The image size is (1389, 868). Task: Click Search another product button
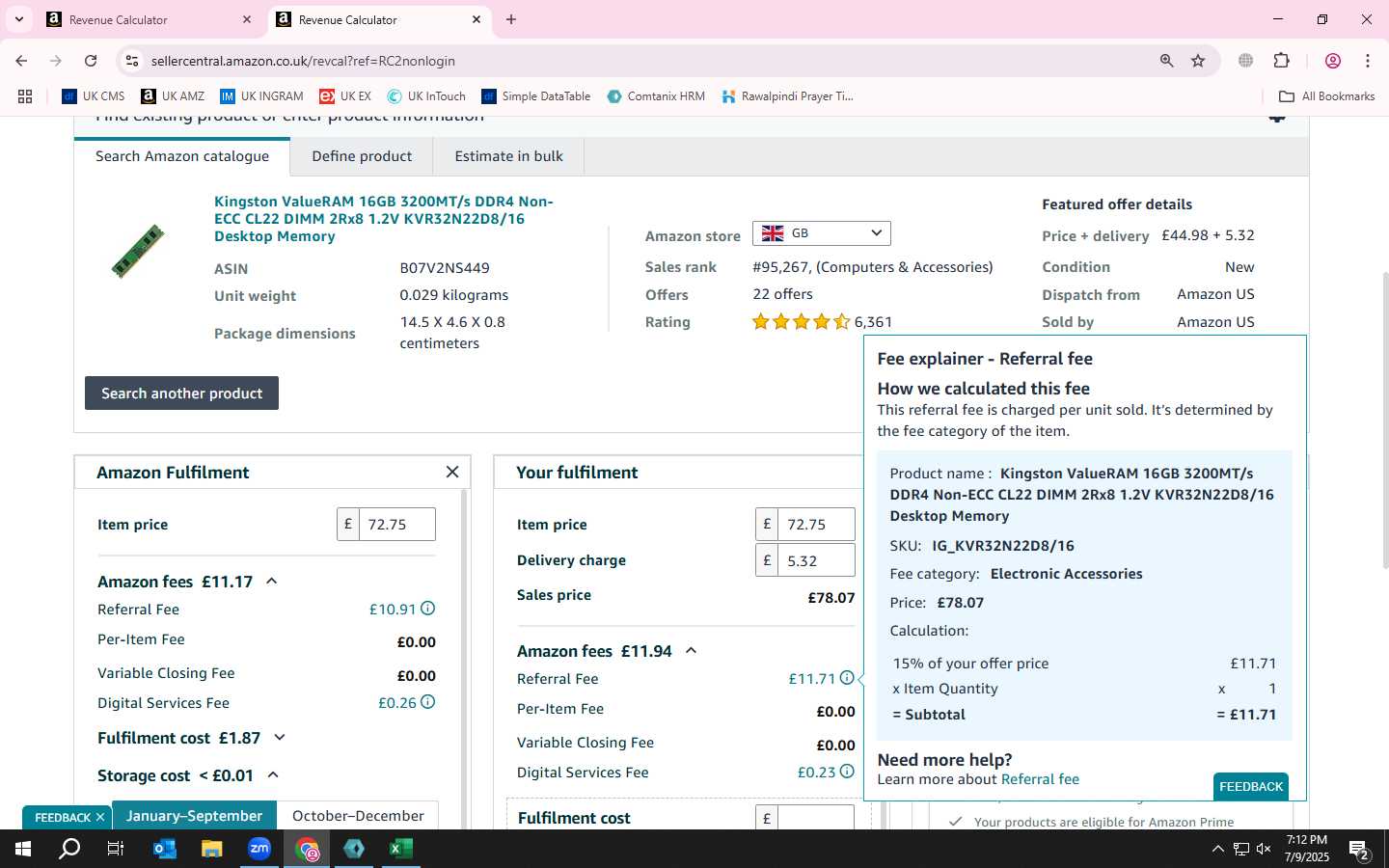(x=181, y=393)
